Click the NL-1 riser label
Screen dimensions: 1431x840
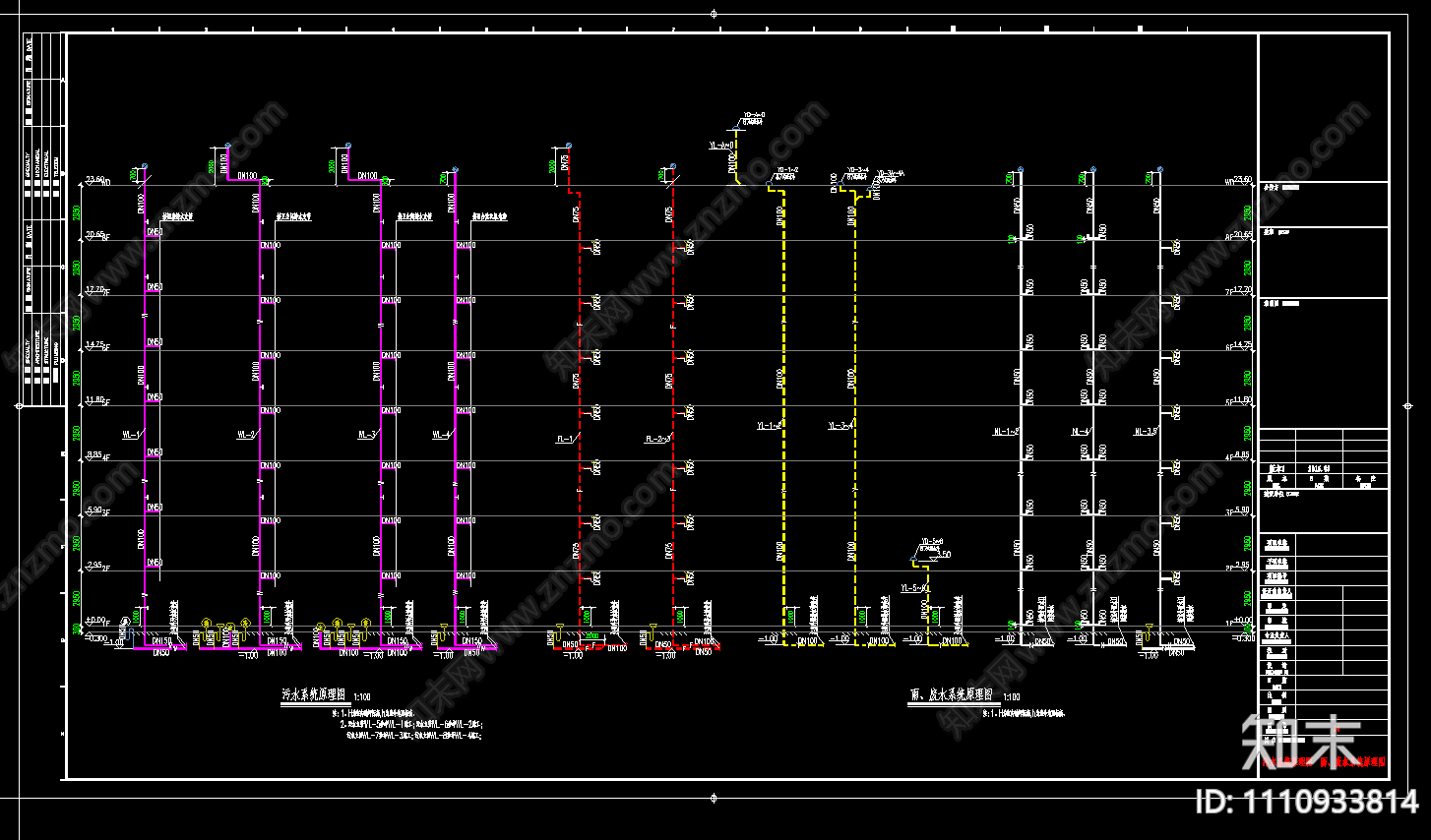(1005, 431)
